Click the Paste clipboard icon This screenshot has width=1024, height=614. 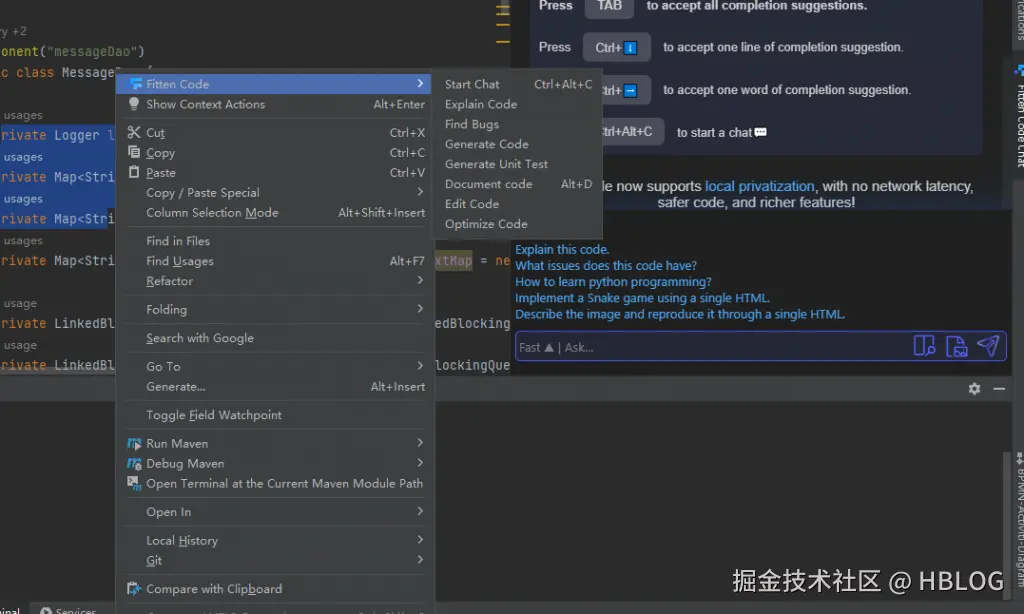[x=134, y=172]
